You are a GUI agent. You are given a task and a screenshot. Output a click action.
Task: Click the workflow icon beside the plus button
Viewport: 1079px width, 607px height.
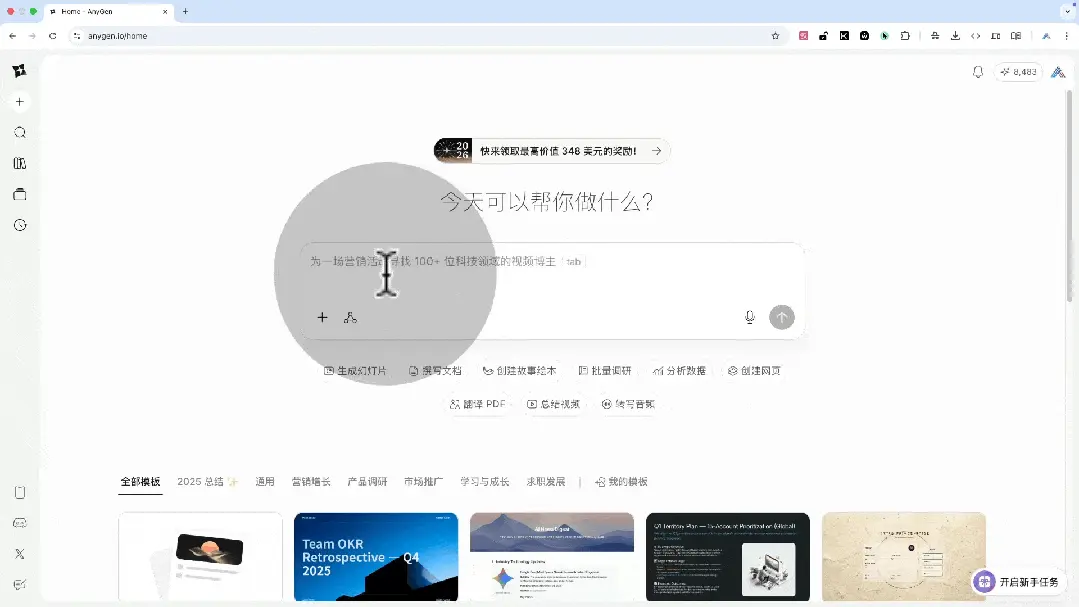click(x=350, y=317)
